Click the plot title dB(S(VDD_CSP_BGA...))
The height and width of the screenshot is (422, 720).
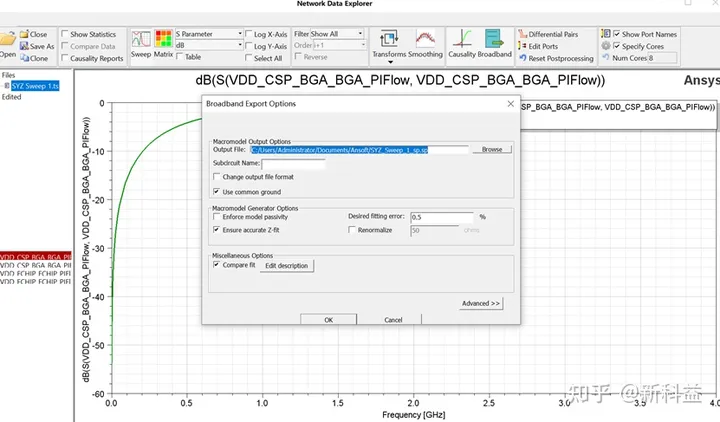pos(400,80)
